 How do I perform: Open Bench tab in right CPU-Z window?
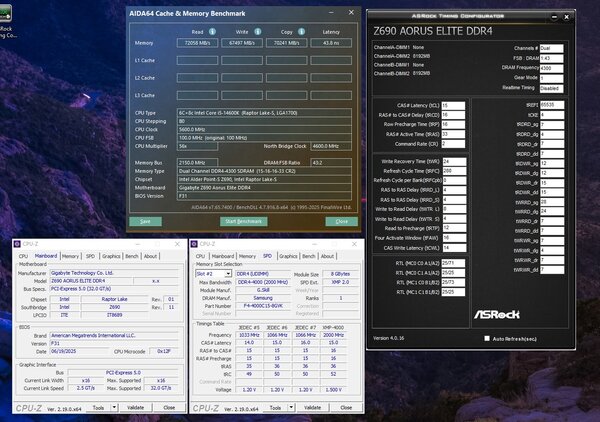click(308, 256)
